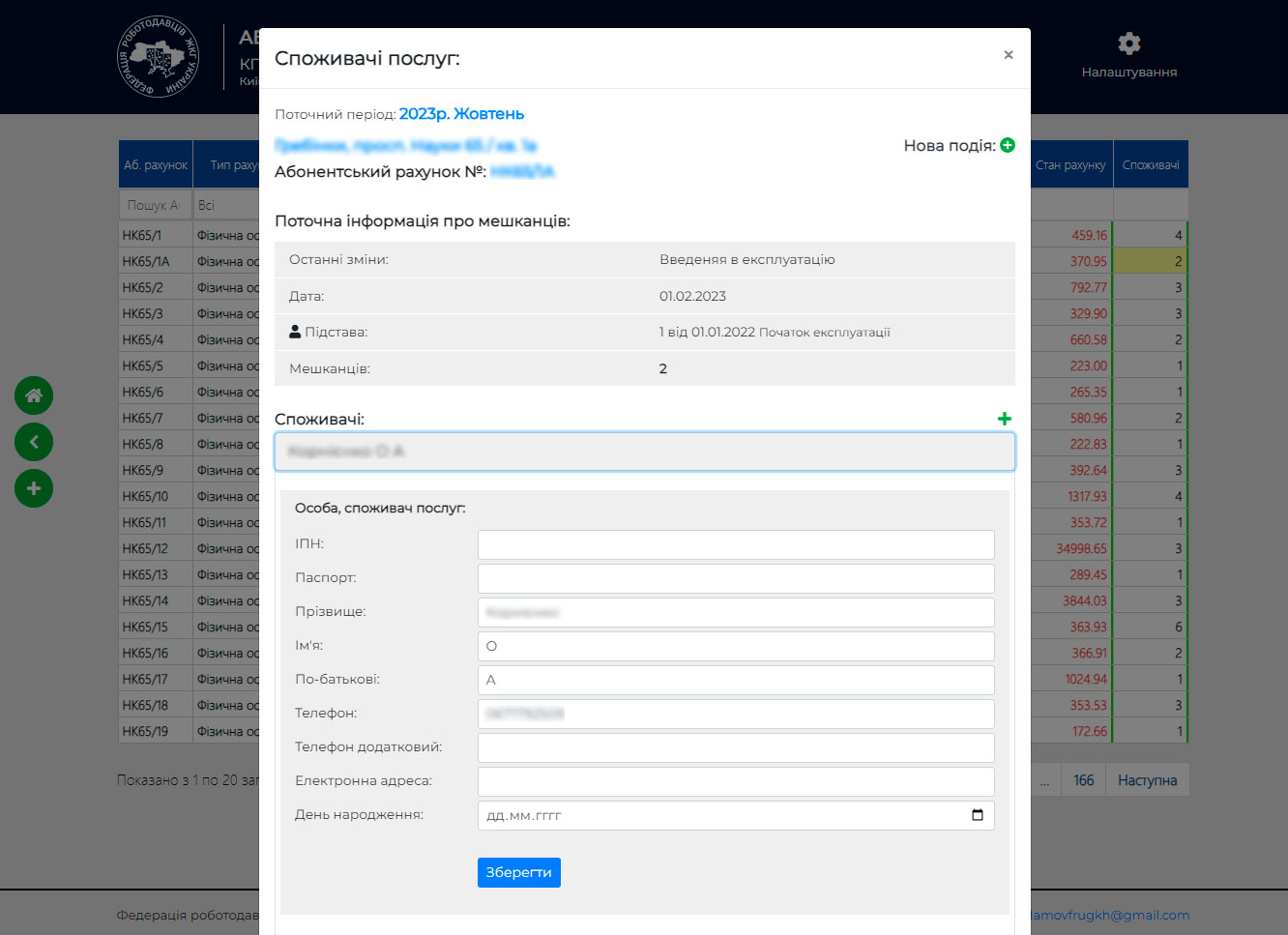Click the green home button on the left
Viewport: 1288px width, 935px height.
click(34, 395)
